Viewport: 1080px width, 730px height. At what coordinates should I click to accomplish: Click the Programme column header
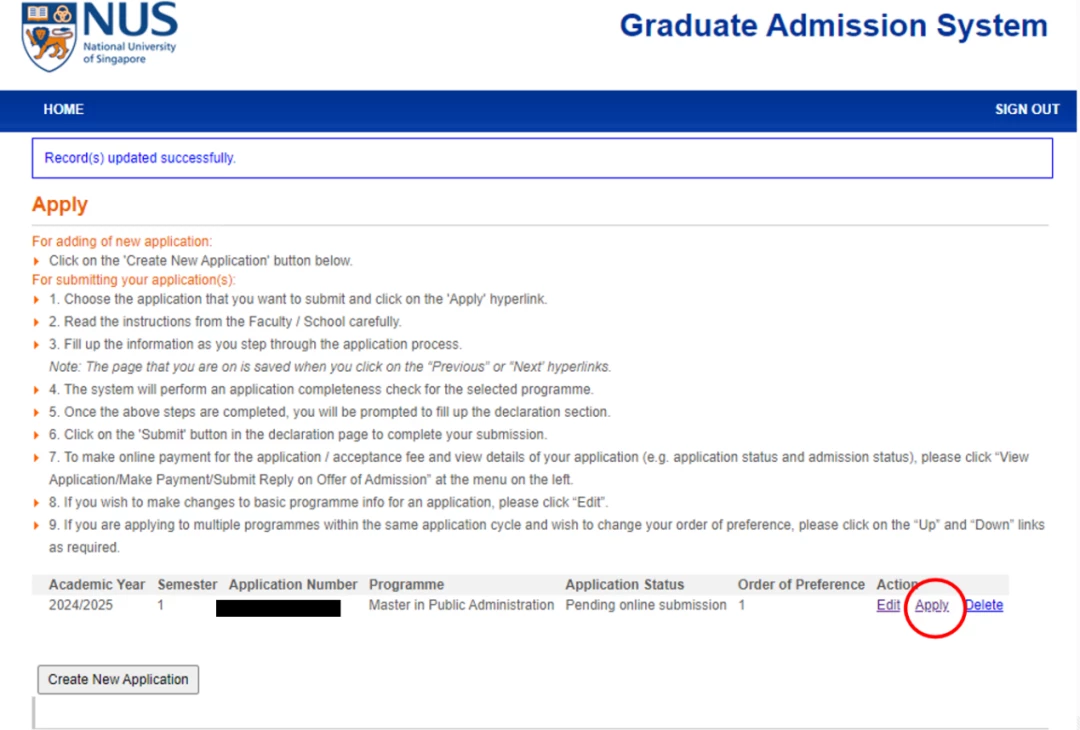tap(406, 585)
